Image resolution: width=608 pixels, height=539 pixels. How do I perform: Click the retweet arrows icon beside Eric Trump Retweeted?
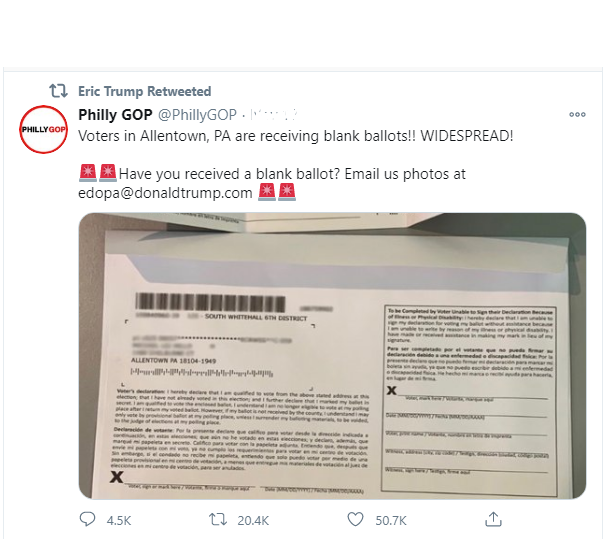(x=58, y=91)
